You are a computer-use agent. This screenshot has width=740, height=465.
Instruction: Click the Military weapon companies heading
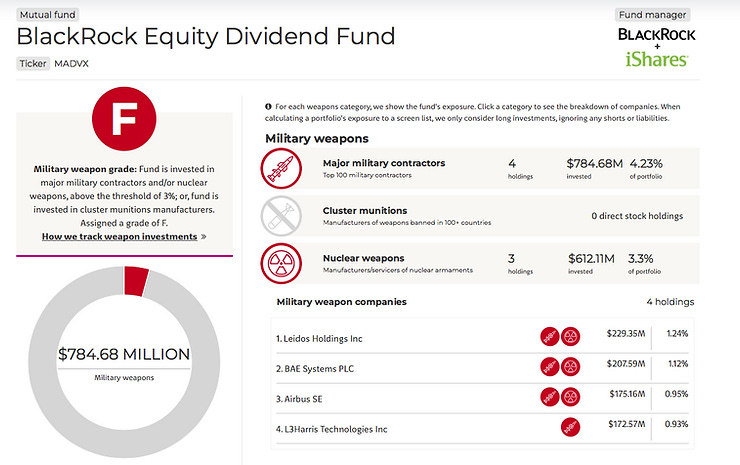coord(342,302)
